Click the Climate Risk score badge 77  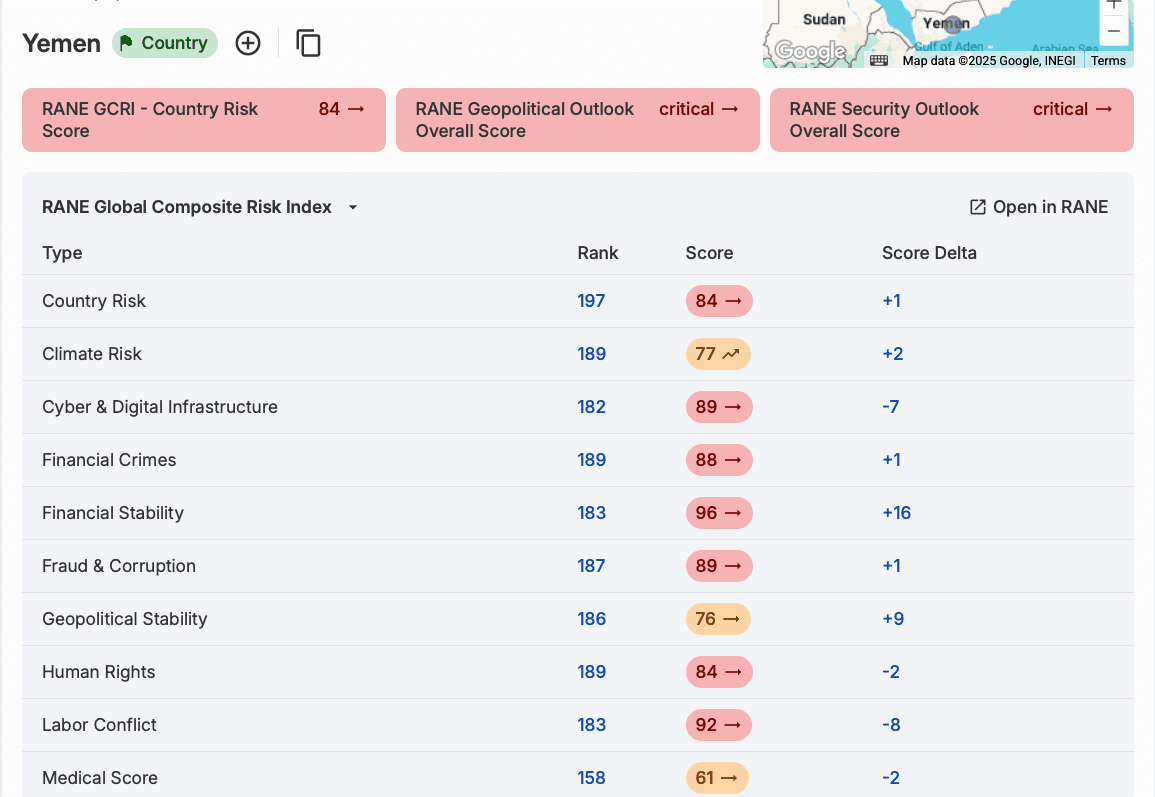(x=718, y=354)
